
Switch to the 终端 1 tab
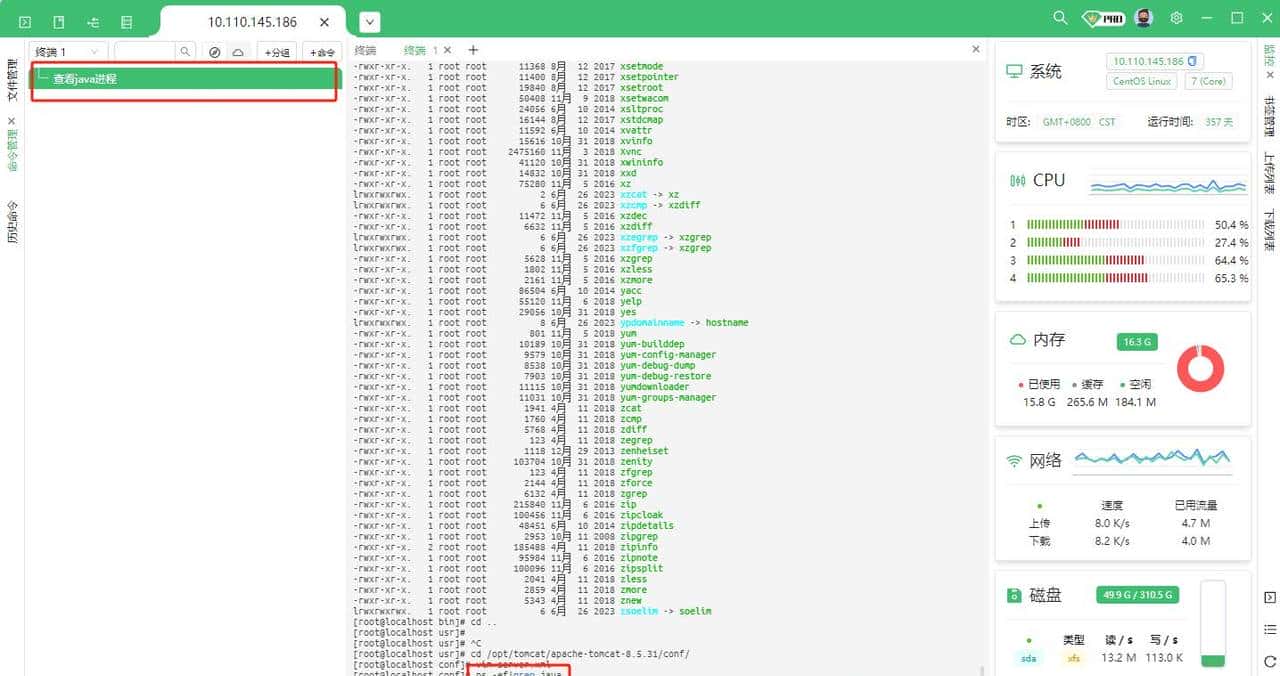point(421,50)
